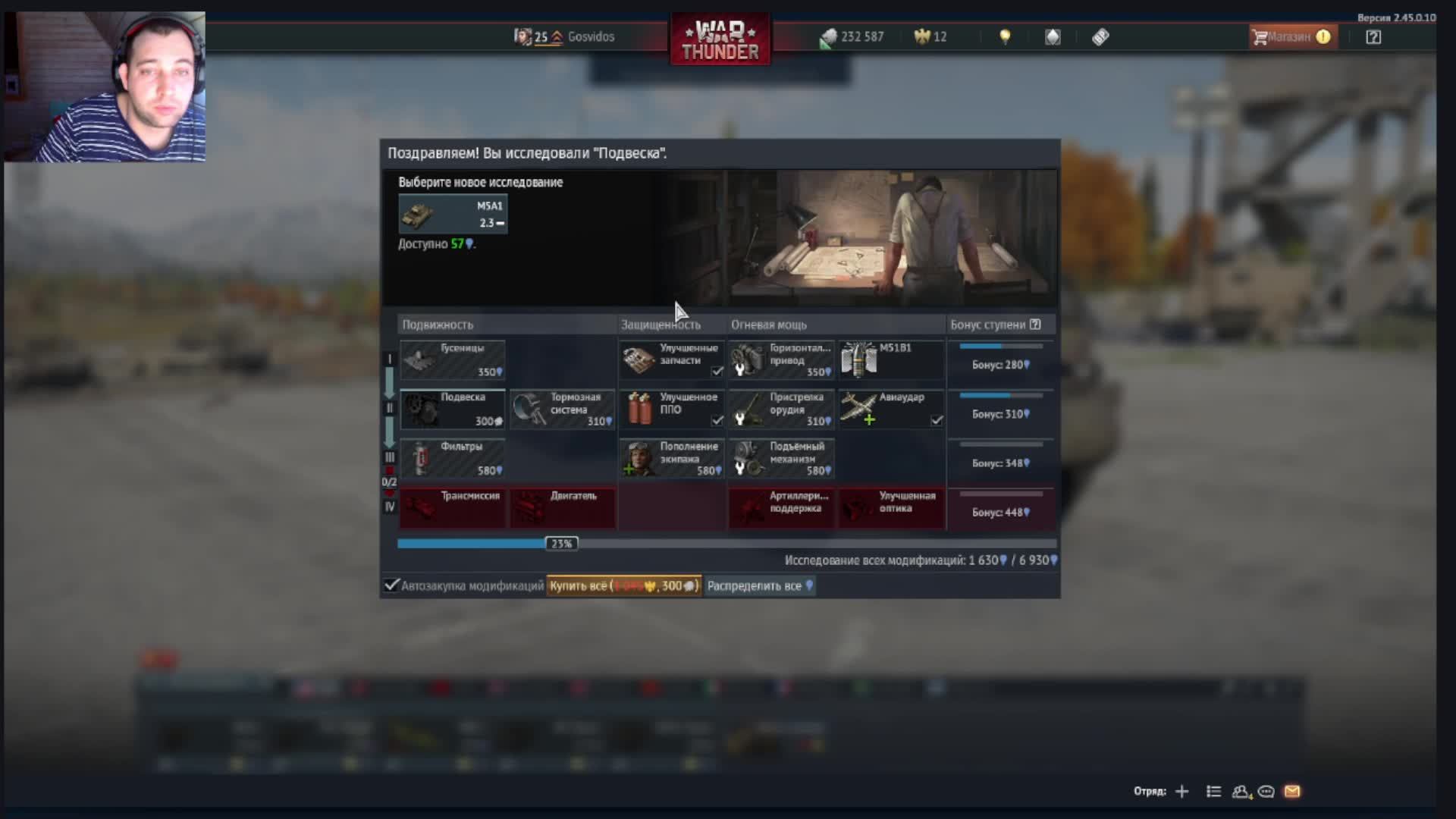Add squad member with plus icon
This screenshot has height=819, width=1456.
(x=1182, y=792)
